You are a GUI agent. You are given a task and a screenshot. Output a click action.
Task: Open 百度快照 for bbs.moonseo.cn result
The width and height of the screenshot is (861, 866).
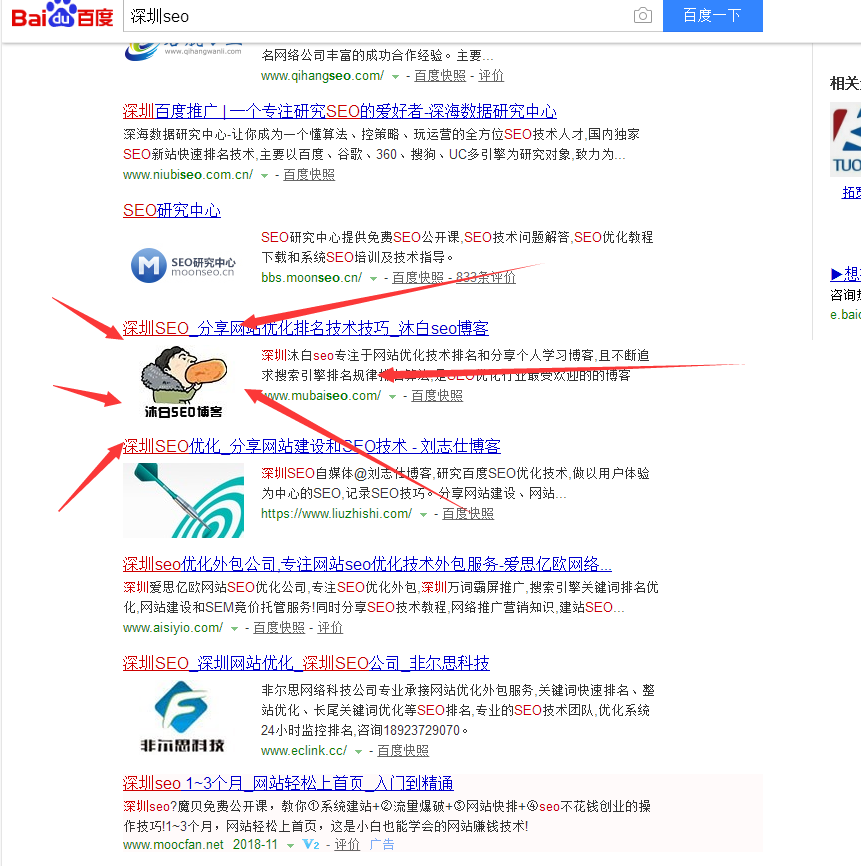417,278
